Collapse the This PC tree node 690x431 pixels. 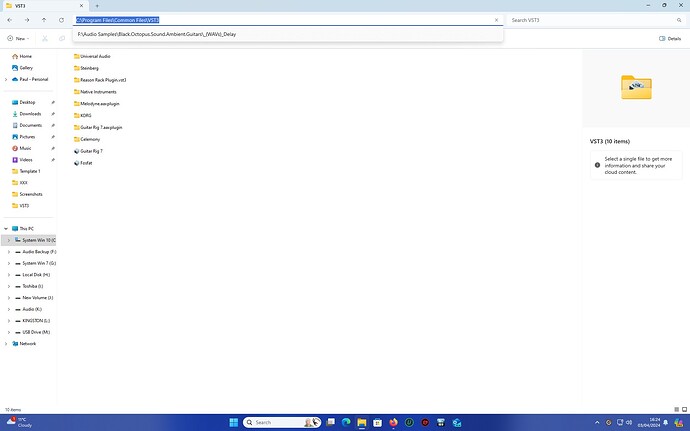coord(6,228)
